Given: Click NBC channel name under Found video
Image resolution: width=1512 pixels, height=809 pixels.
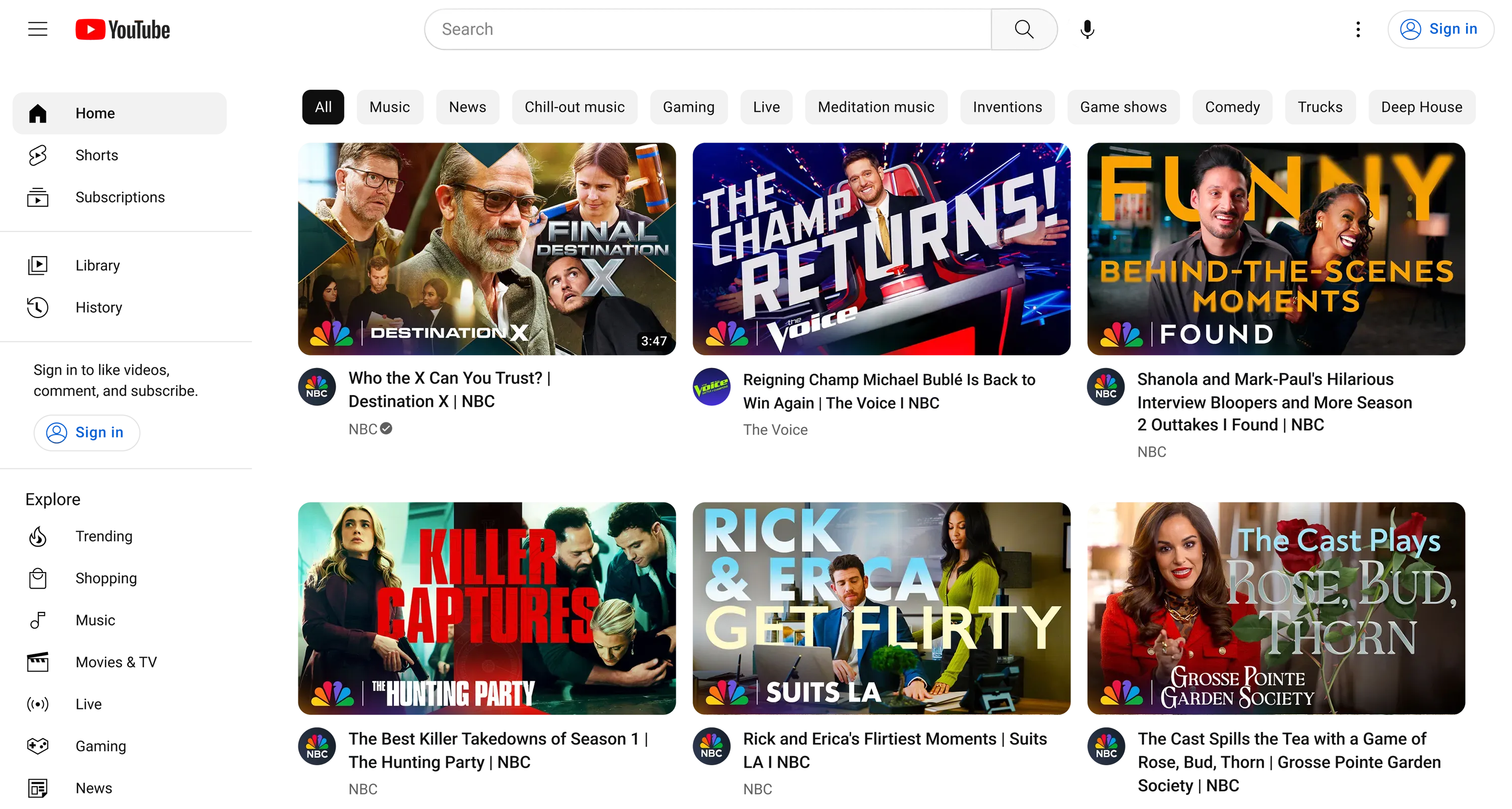Looking at the screenshot, I should coord(1152,452).
